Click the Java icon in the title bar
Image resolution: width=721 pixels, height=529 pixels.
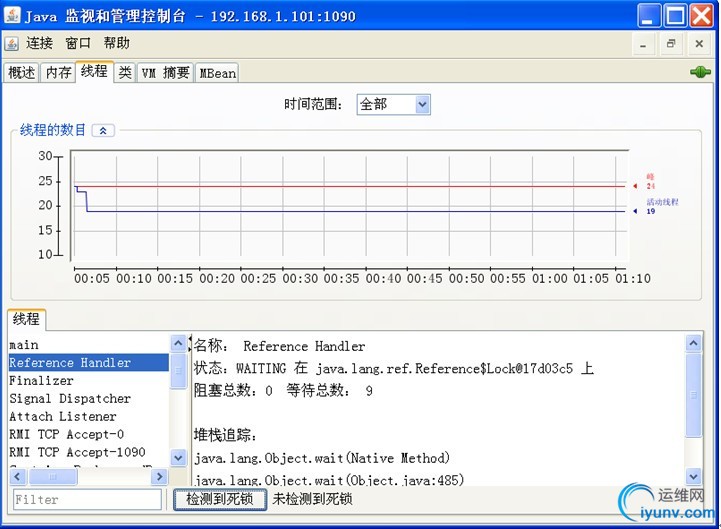tap(11, 15)
